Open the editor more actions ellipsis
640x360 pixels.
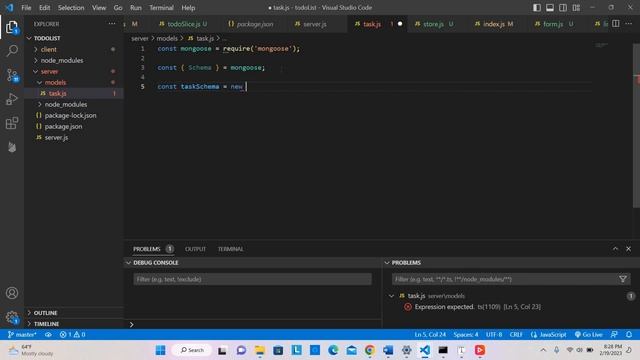pos(629,24)
